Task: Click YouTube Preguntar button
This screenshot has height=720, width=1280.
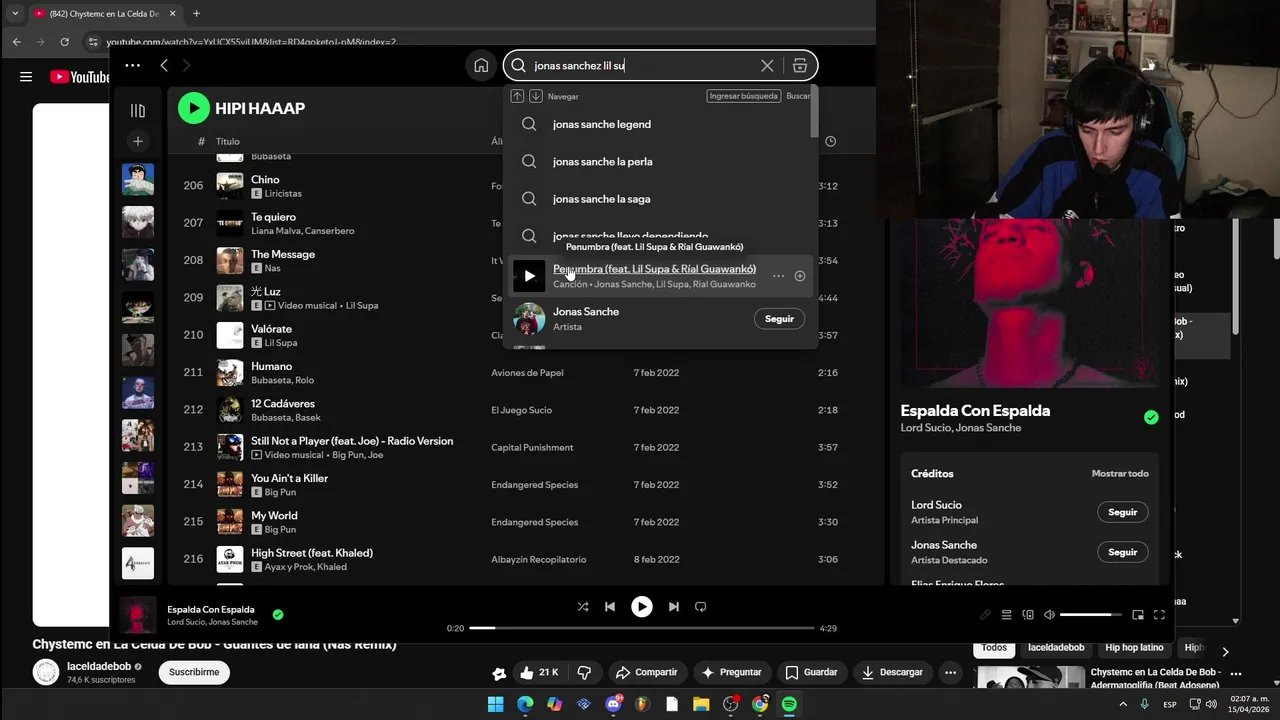Action: [x=731, y=672]
